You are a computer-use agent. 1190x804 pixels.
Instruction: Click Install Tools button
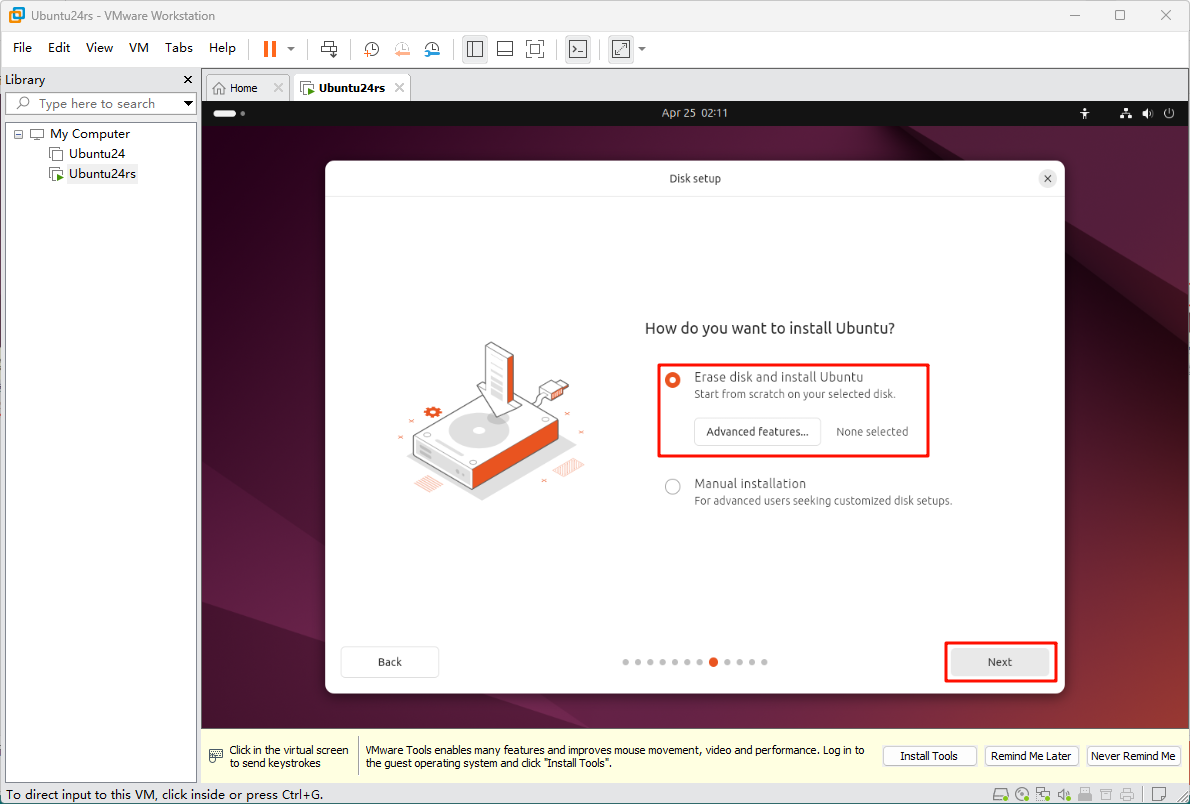click(x=928, y=756)
